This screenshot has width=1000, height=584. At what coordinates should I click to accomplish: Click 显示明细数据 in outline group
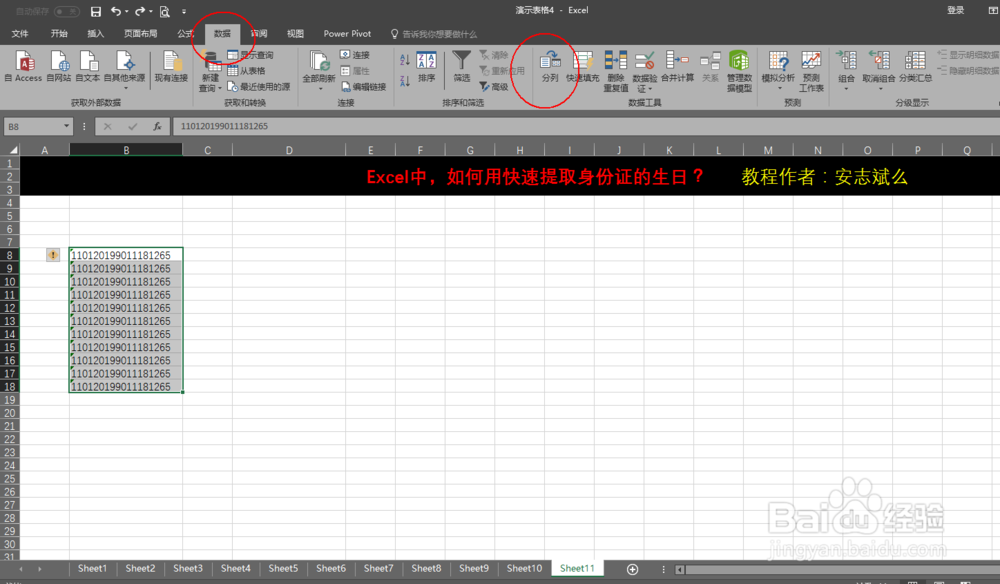click(968, 55)
